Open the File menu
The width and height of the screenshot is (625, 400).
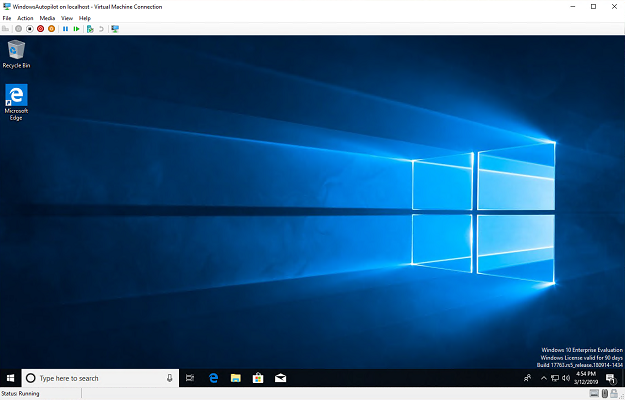7,18
